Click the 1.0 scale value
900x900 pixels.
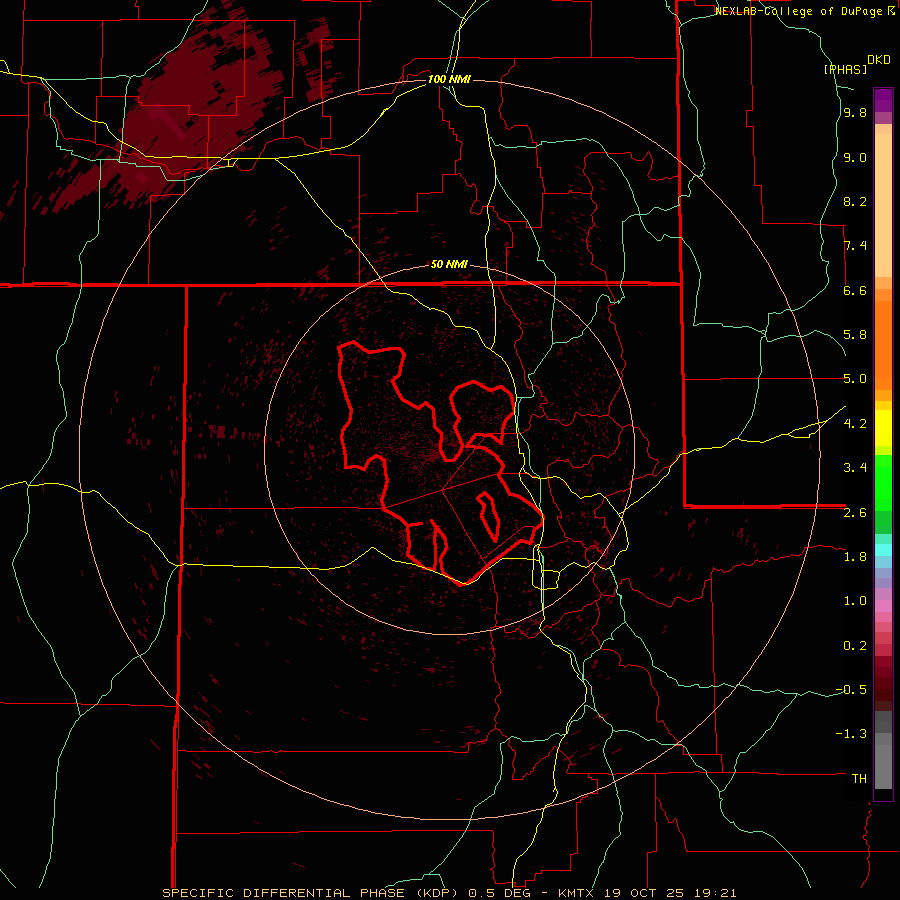point(855,601)
